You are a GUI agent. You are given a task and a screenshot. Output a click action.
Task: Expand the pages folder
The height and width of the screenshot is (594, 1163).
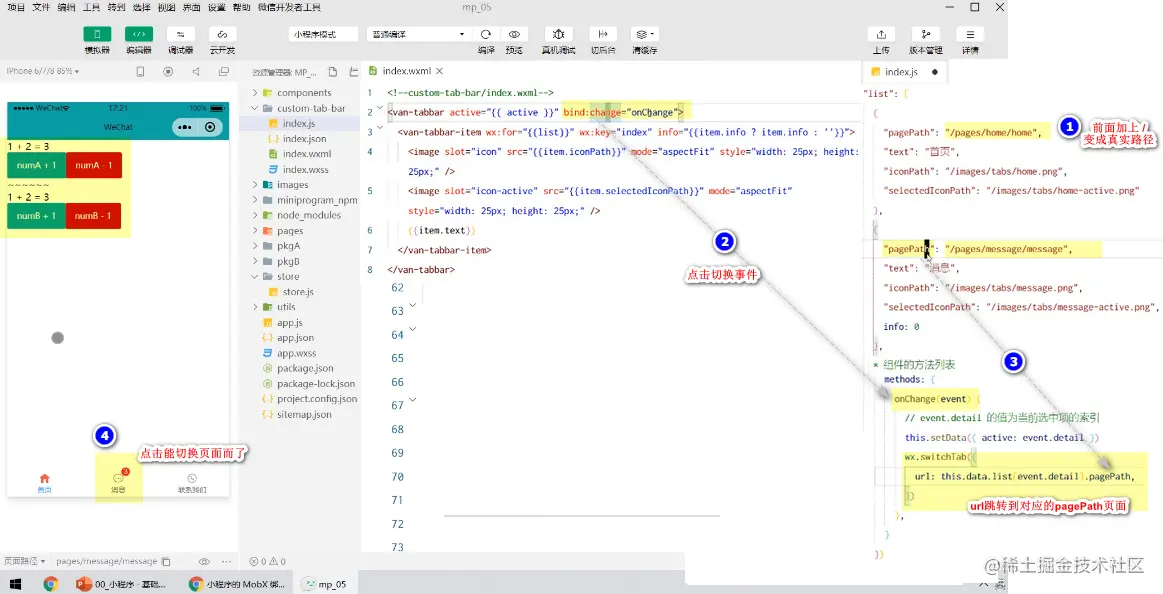click(255, 231)
